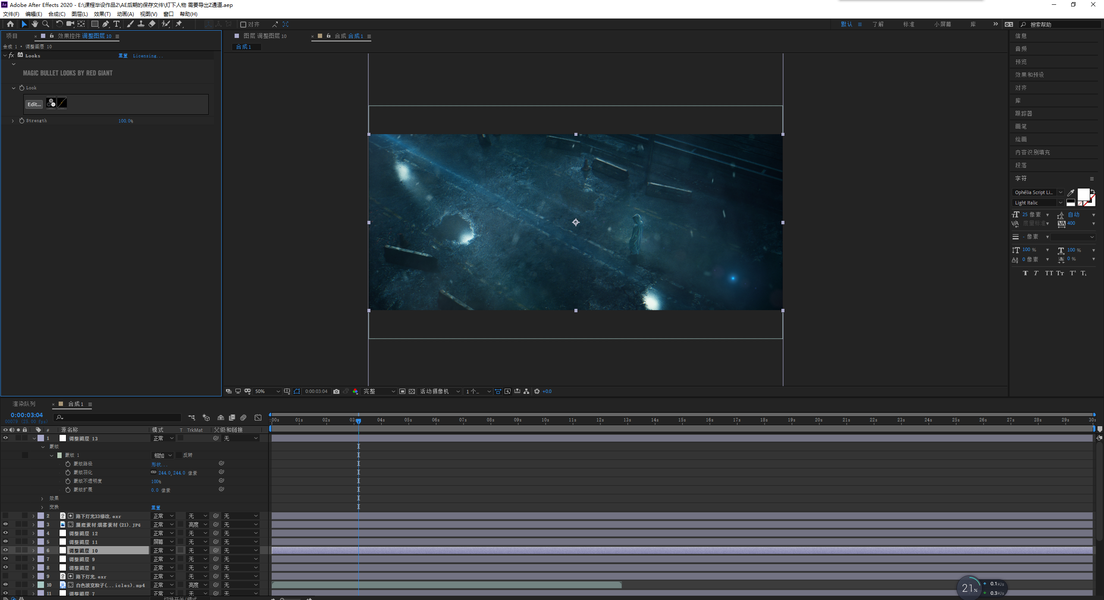Click the white fill color swatch

[x=1084, y=194]
